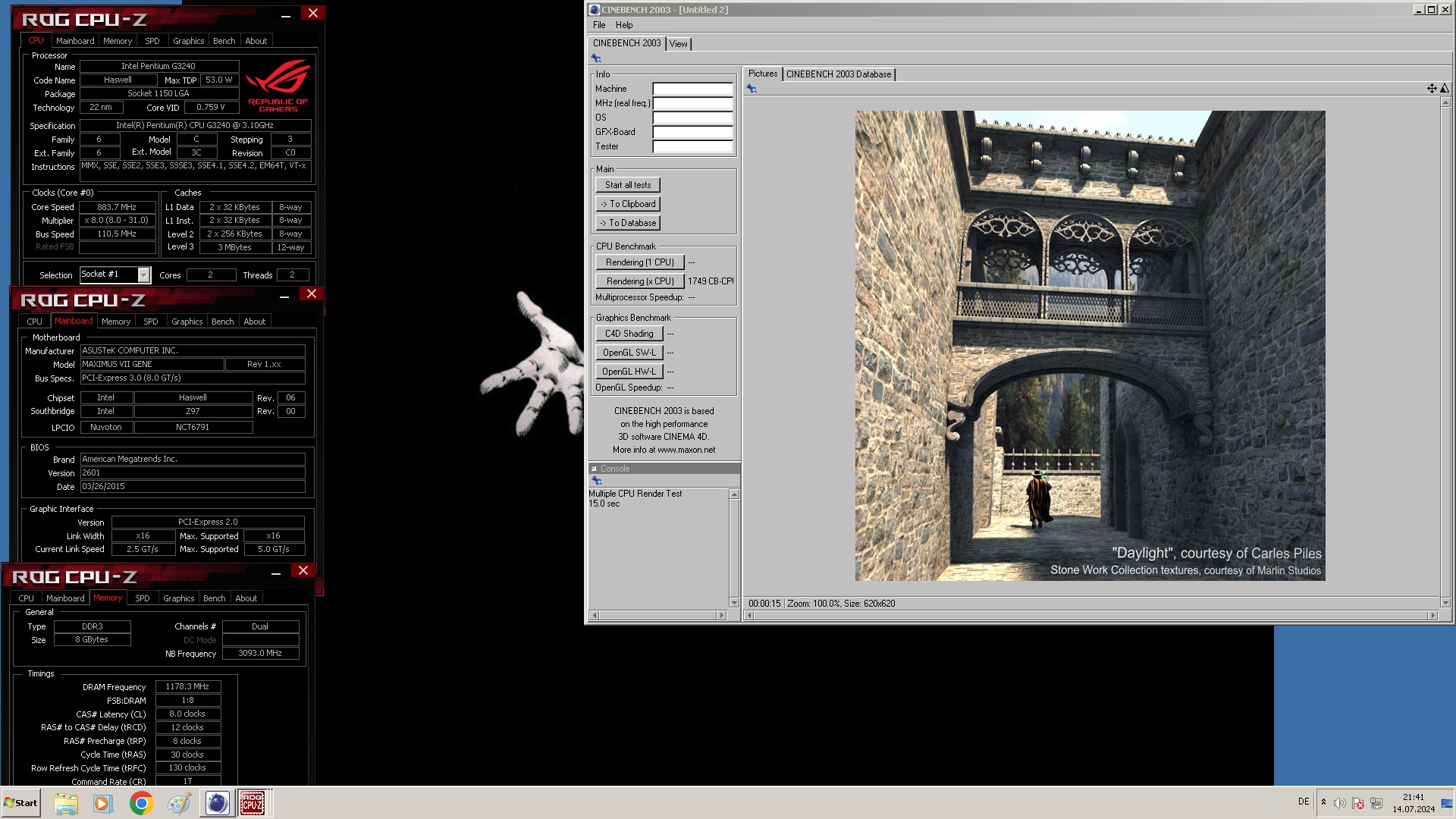Viewport: 1456px width, 819px height.
Task: Open Memory tab in top CPU-Z window
Action: 118,41
